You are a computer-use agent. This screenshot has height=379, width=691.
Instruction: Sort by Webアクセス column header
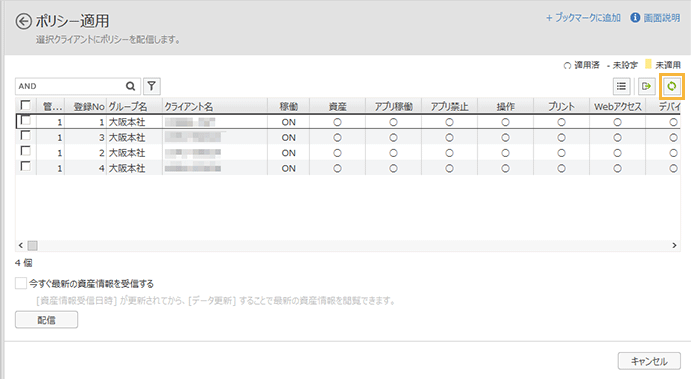click(617, 106)
